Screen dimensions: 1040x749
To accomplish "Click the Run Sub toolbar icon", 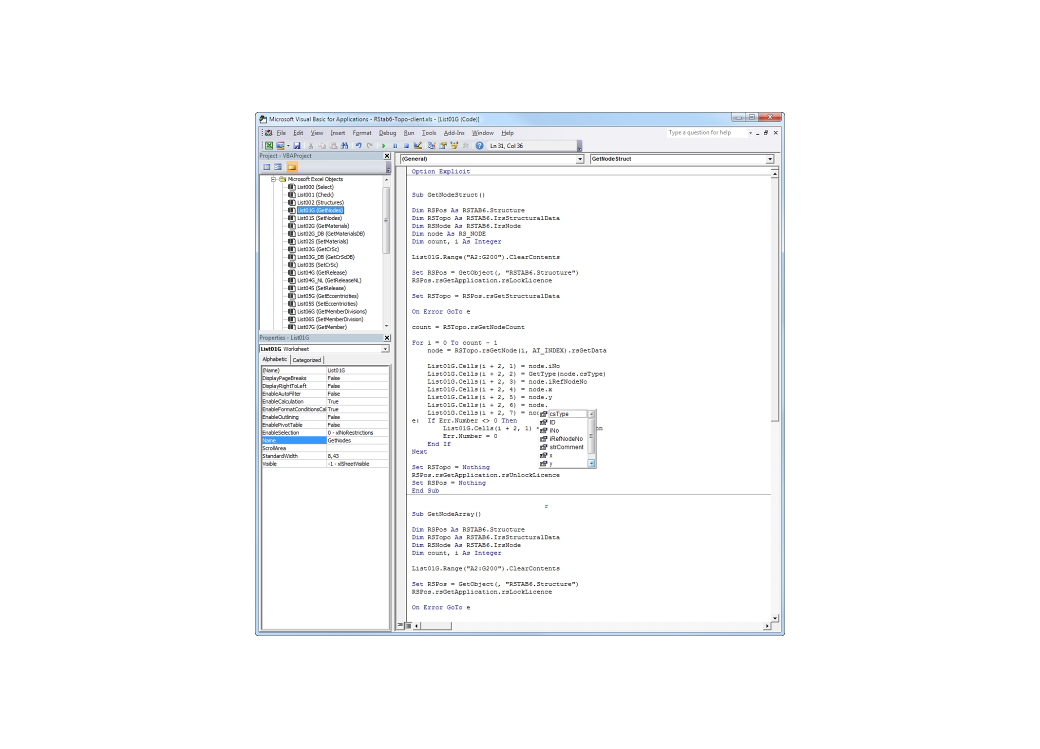I will [x=385, y=145].
